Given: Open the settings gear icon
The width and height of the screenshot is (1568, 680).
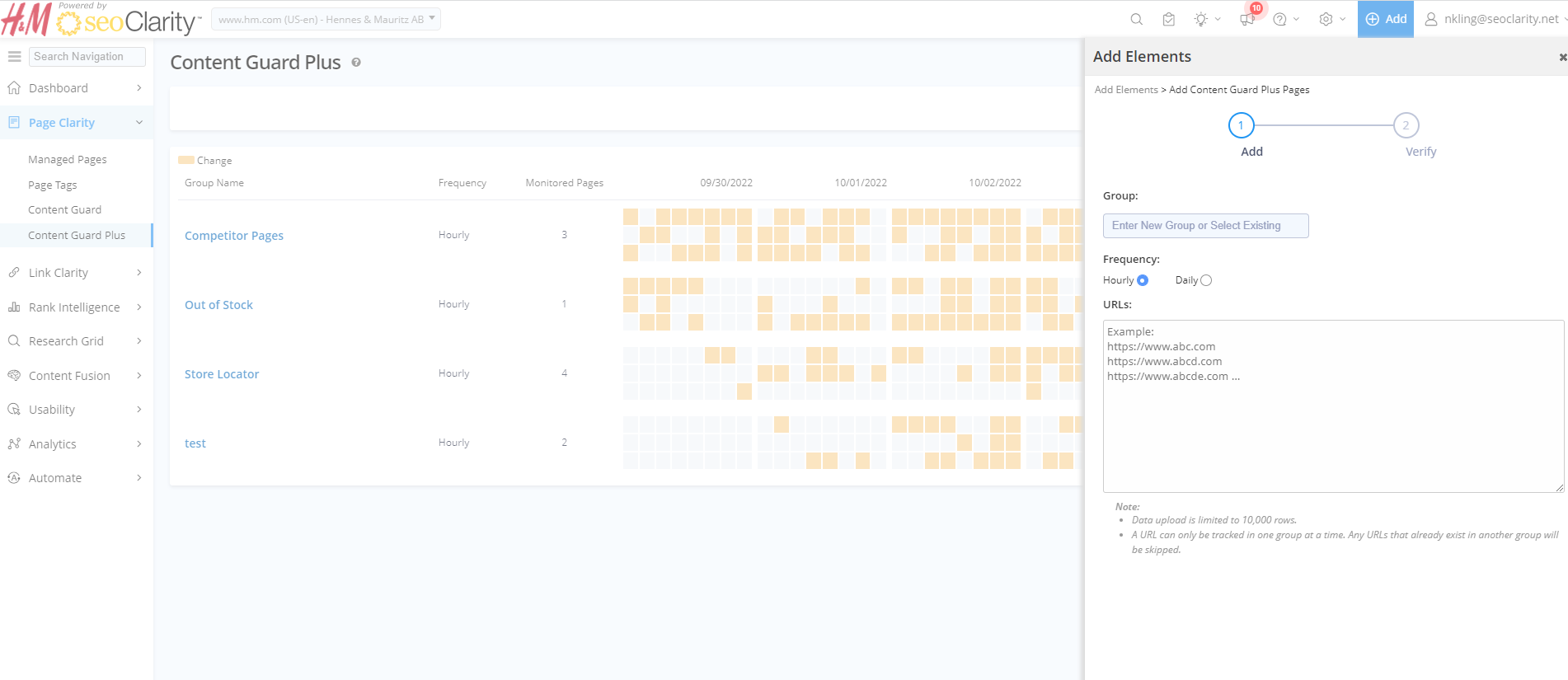Looking at the screenshot, I should (x=1326, y=19).
